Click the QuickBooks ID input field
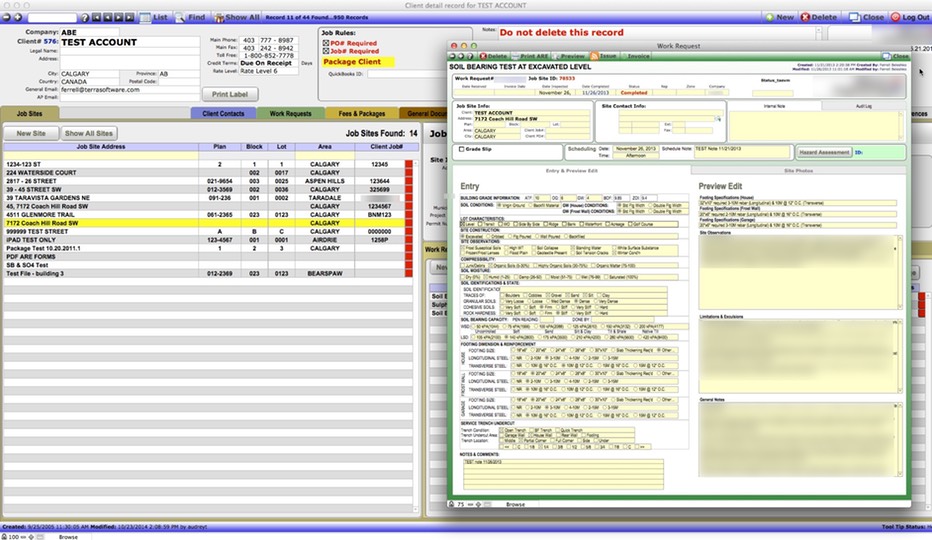 point(417,74)
